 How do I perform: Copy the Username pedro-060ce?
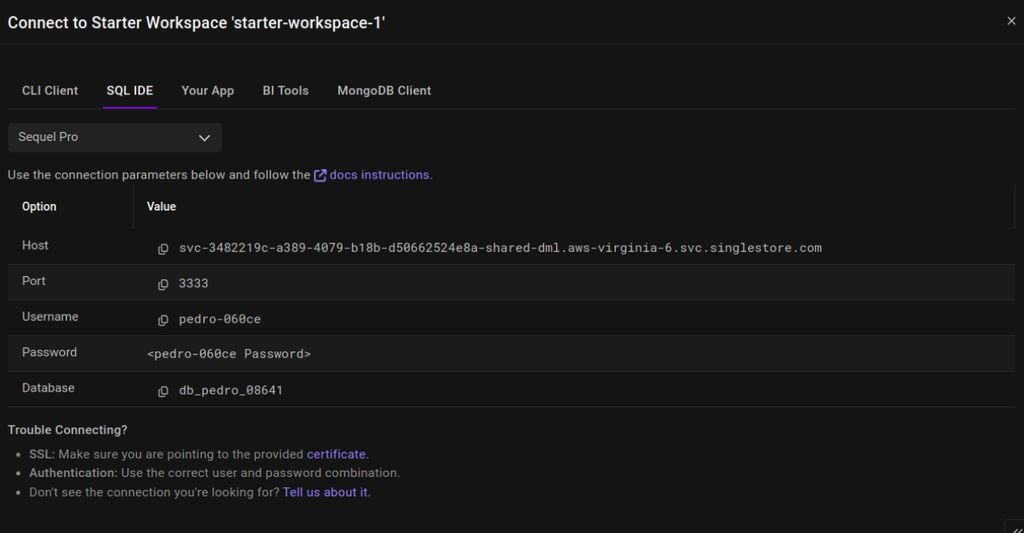pos(163,320)
